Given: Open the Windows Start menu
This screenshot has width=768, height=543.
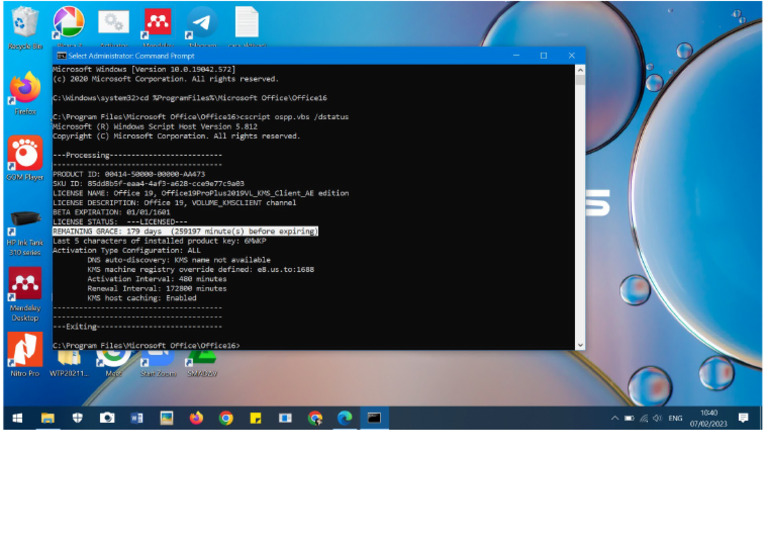Looking at the screenshot, I should tap(17, 418).
